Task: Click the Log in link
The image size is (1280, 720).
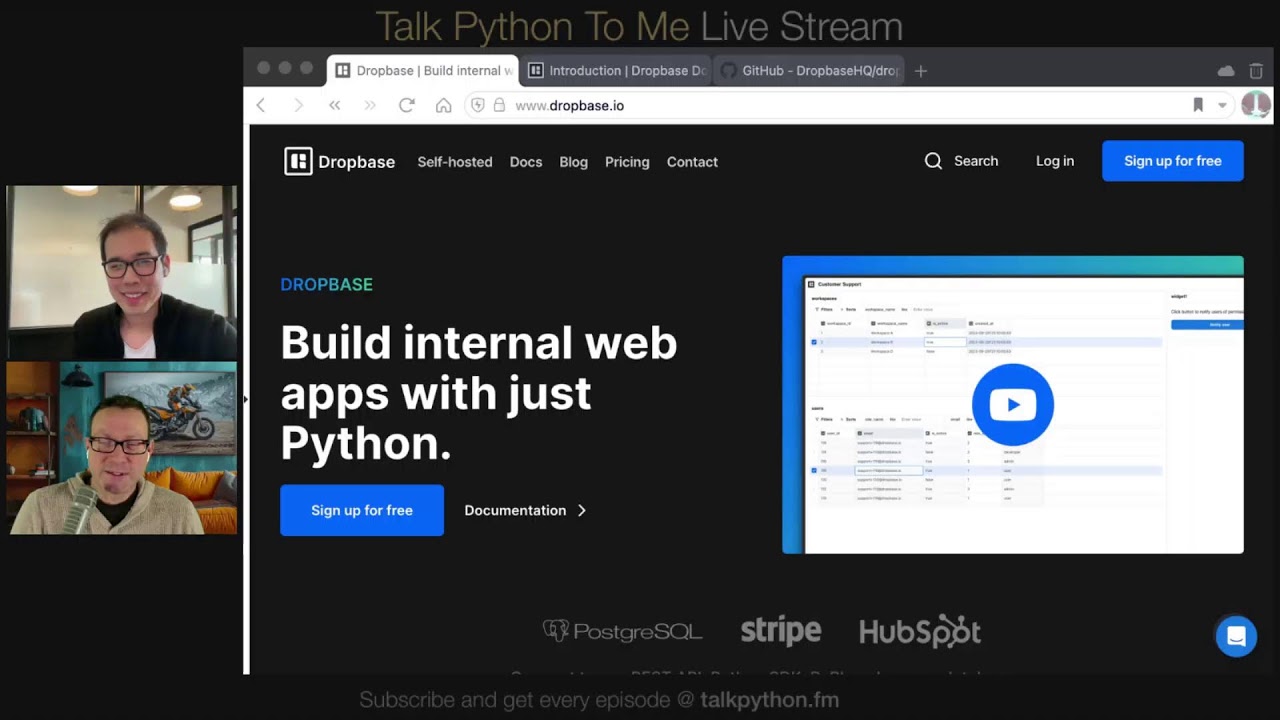Action: pos(1054,161)
